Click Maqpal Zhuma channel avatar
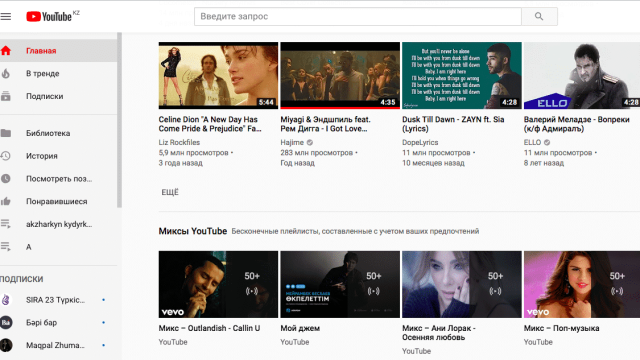The image size is (640, 360). point(6,345)
